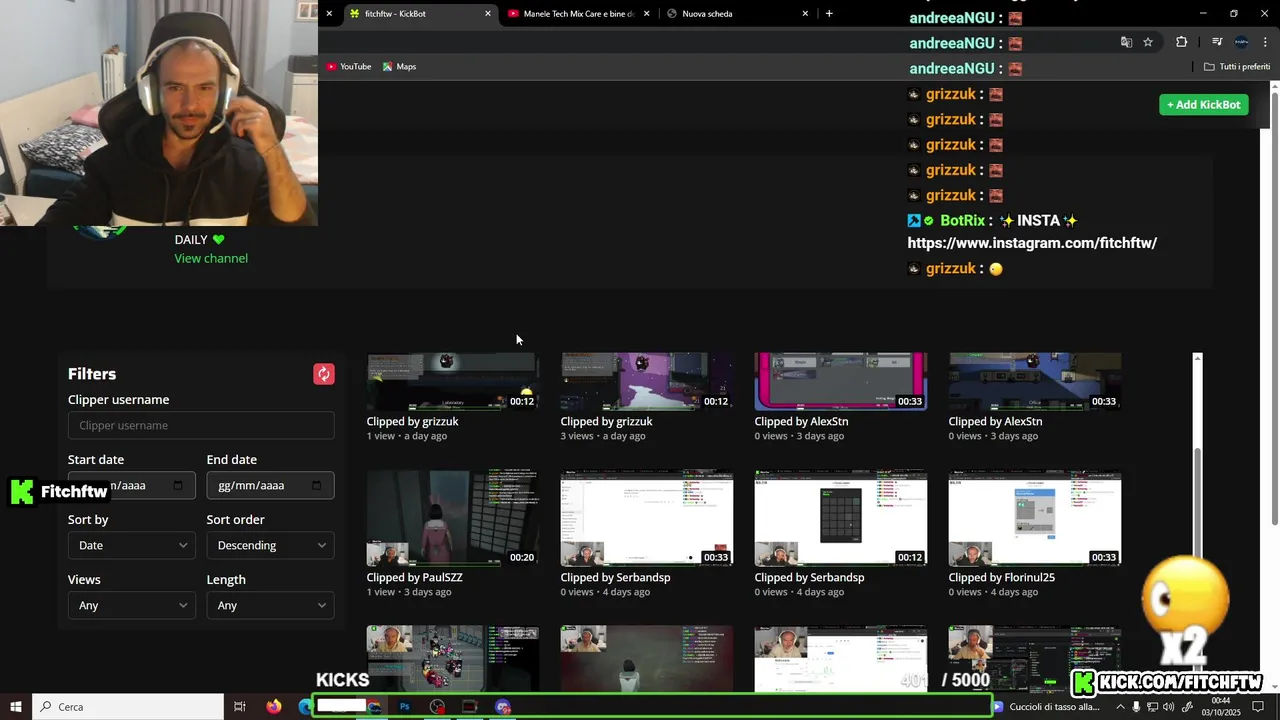
Task: Bookmark this page with the star icon
Action: tap(1148, 42)
